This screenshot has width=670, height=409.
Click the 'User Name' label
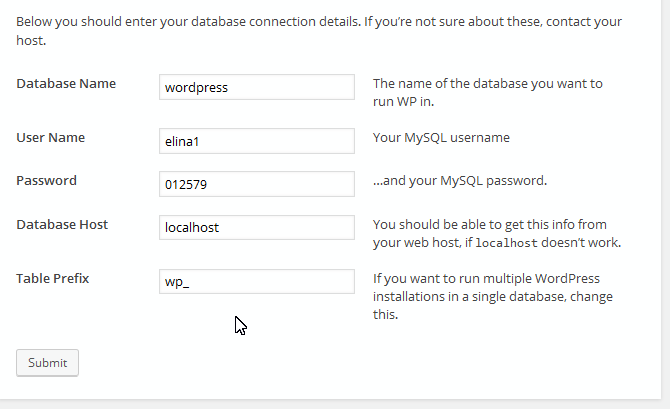(x=51, y=138)
